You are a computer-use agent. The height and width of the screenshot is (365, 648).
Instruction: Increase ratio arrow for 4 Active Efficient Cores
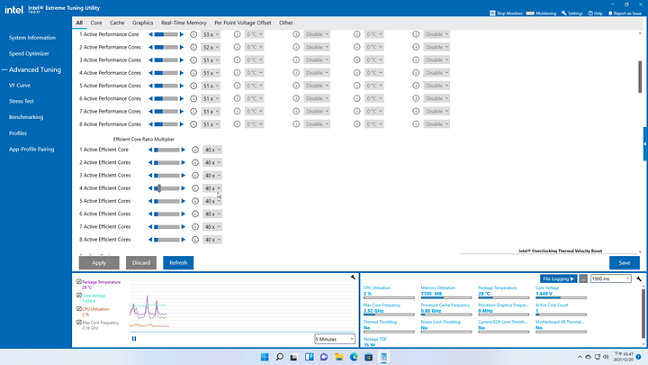click(x=183, y=188)
